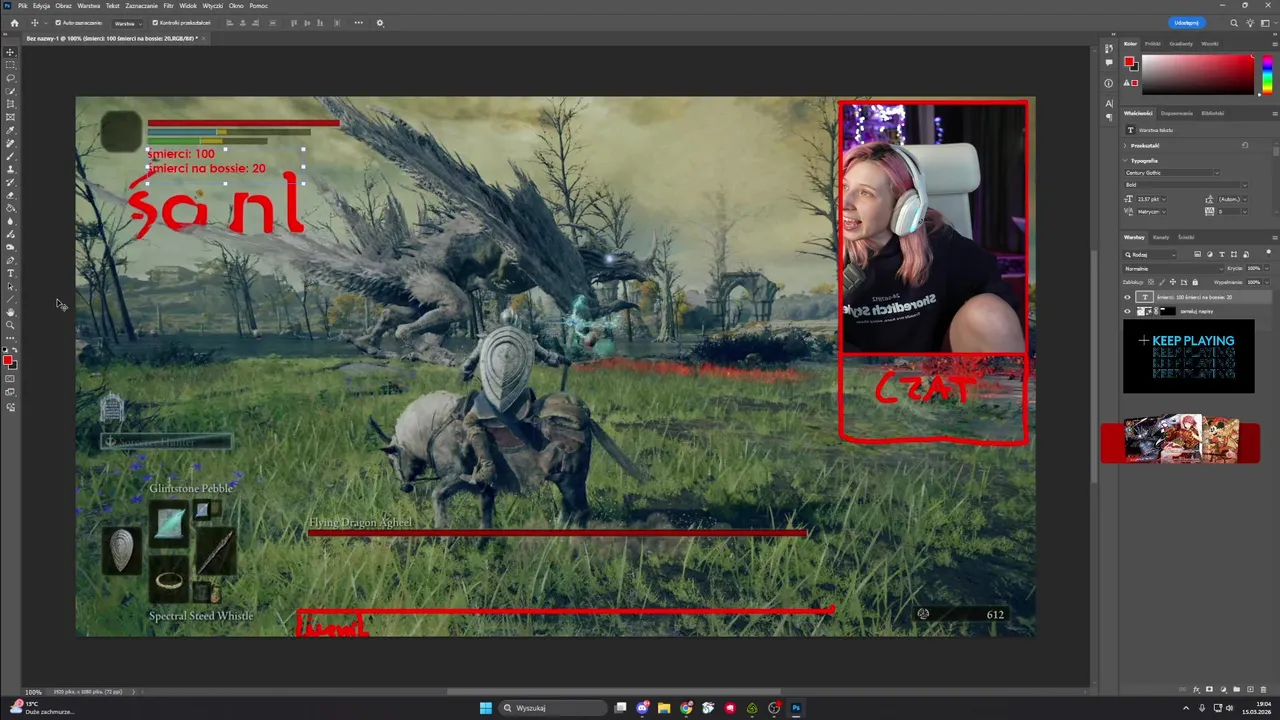Hide the 'zamaluj napisy' layer eye

point(1127,311)
